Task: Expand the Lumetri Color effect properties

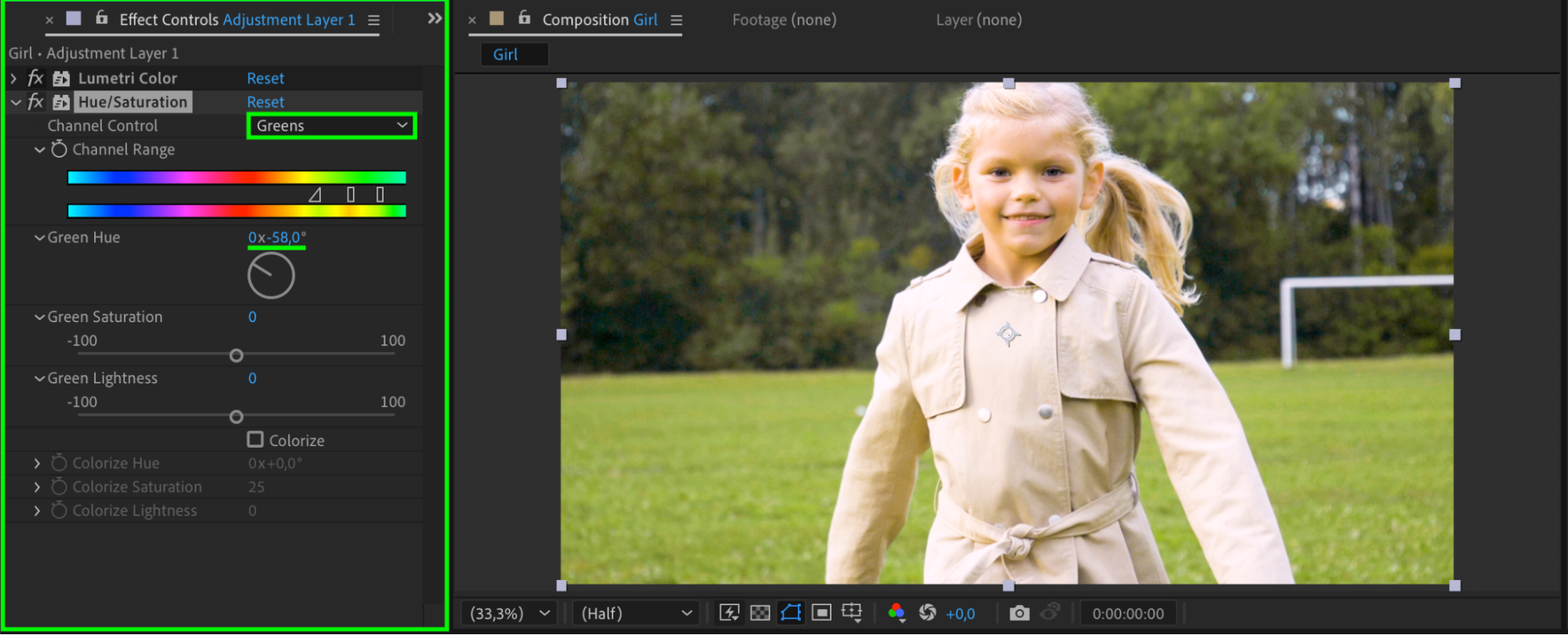Action: [13, 78]
